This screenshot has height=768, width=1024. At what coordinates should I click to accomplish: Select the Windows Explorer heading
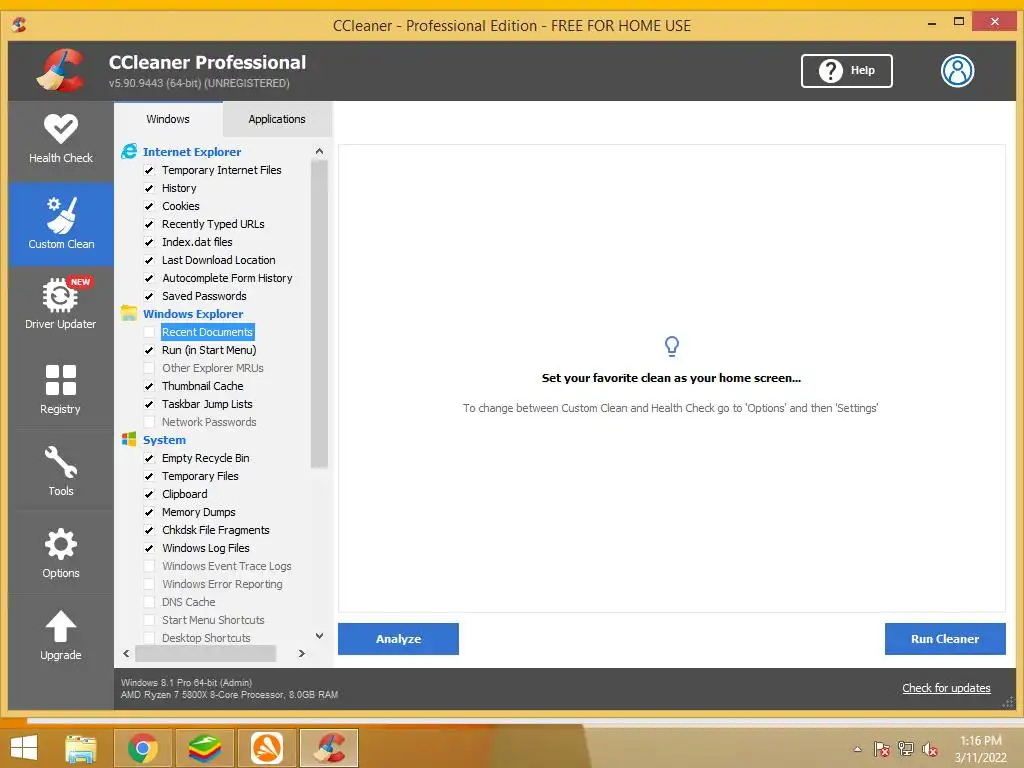coord(193,313)
